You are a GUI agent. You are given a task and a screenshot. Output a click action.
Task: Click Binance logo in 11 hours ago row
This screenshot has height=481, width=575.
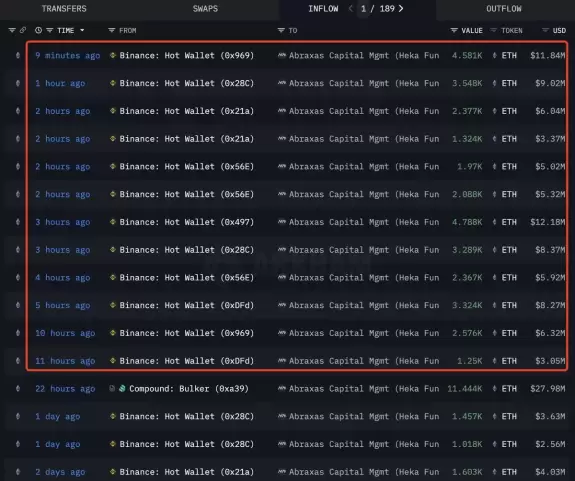click(113, 361)
